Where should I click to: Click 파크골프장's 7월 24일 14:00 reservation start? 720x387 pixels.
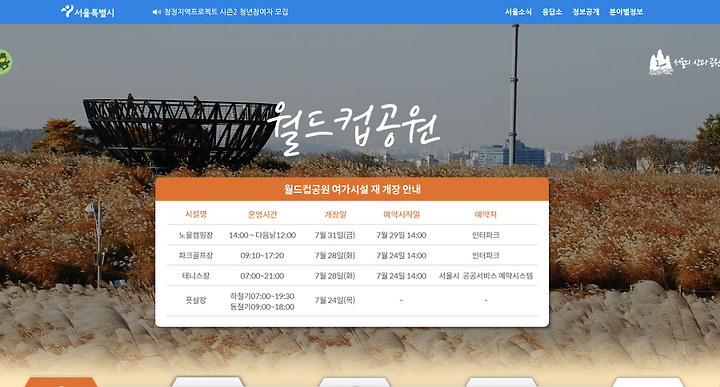point(401,255)
